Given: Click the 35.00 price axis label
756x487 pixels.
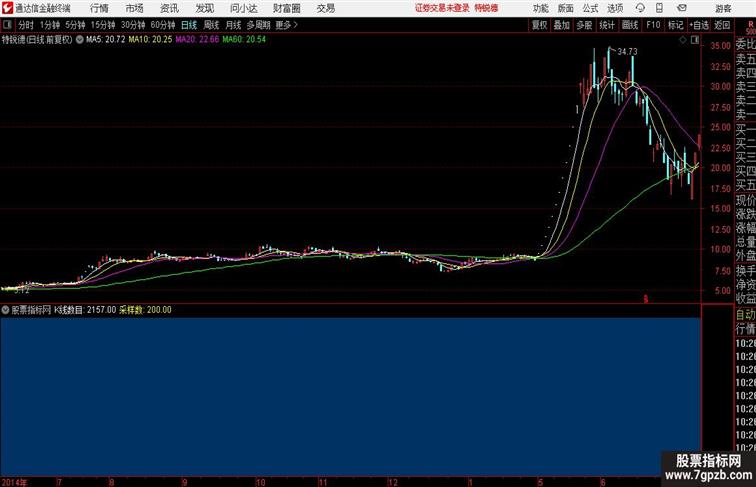Looking at the screenshot, I should tap(720, 46).
